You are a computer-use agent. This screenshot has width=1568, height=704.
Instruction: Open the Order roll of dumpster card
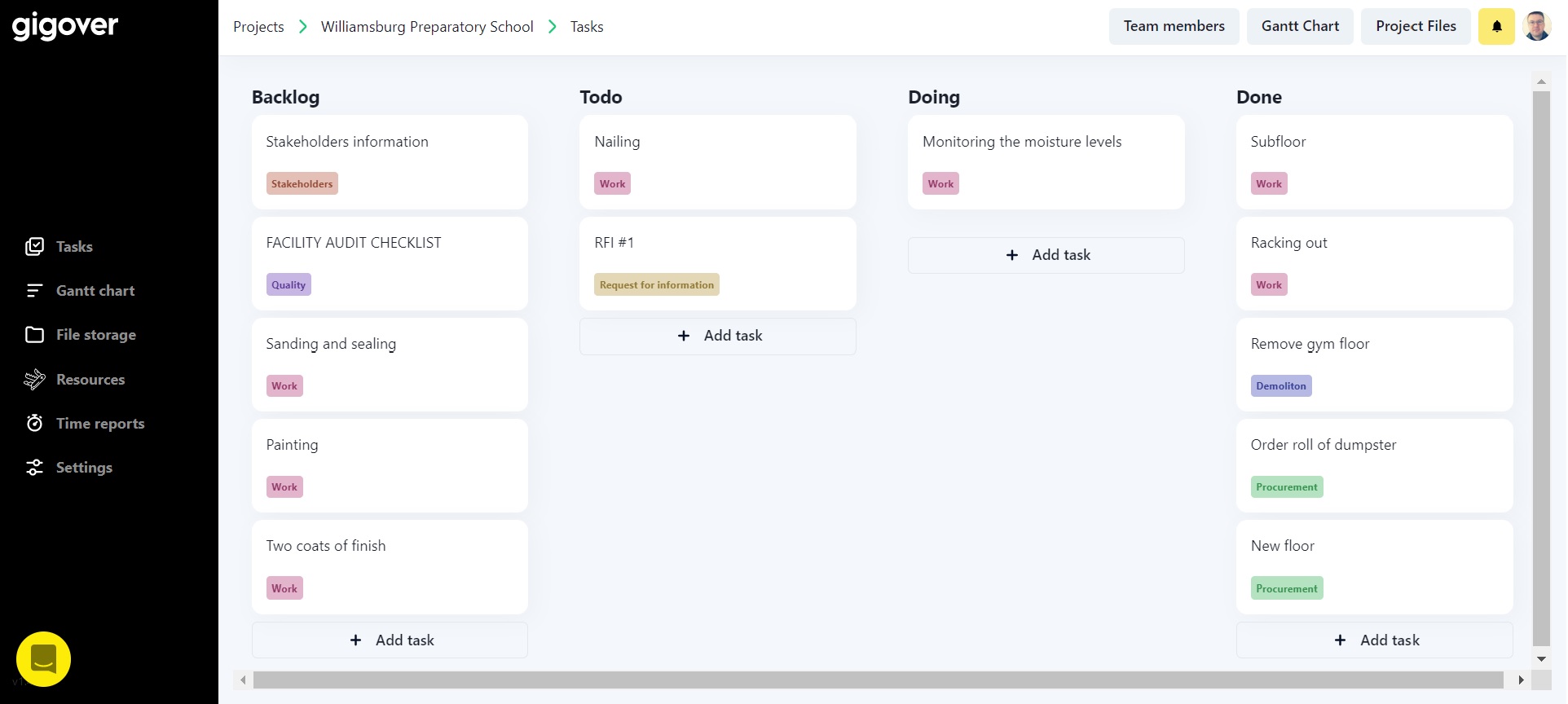[1374, 465]
